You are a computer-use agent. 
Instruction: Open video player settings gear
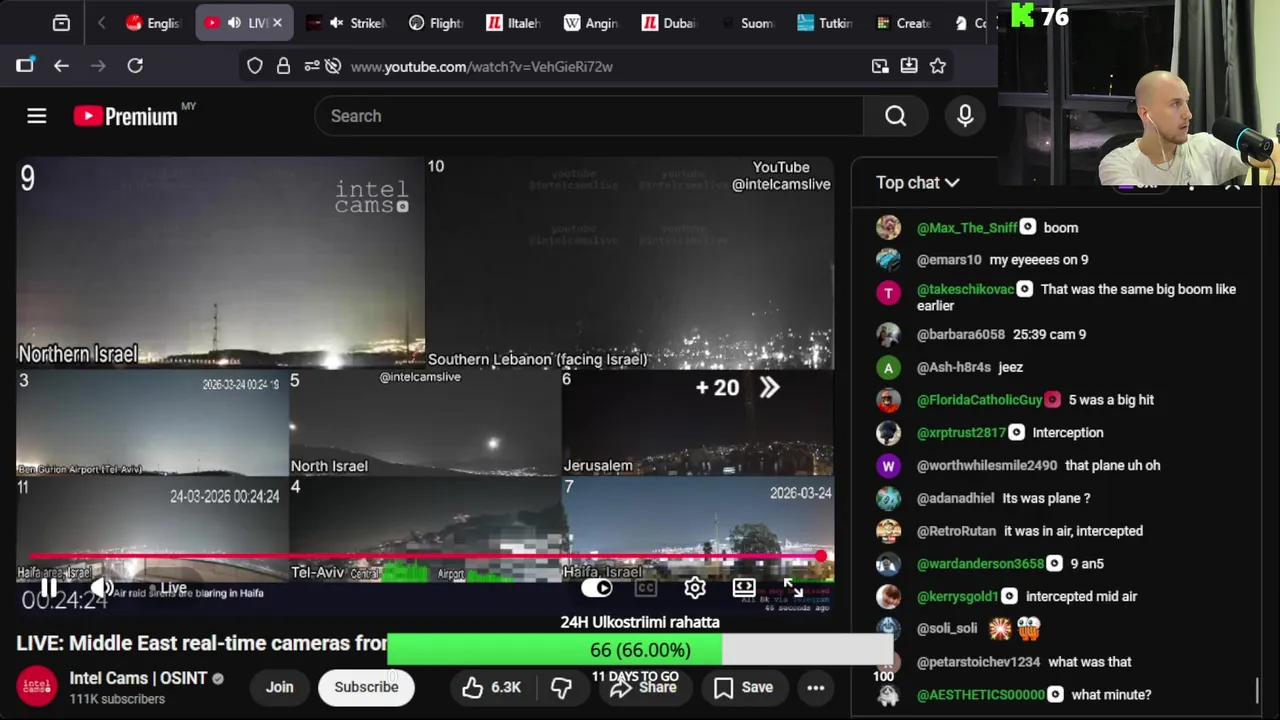click(695, 588)
